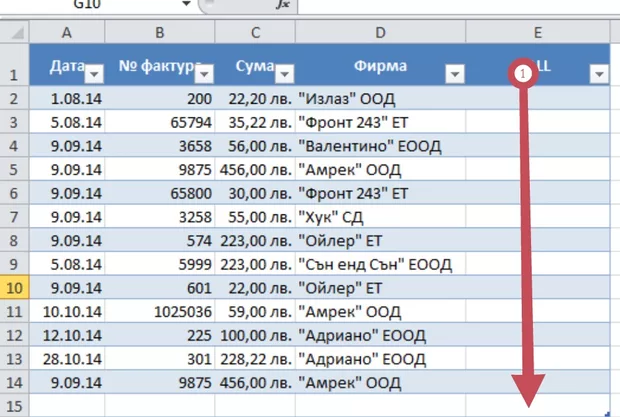The height and width of the screenshot is (417, 620).
Task: Open the Фирма column filter dropdown
Action: pyautogui.click(x=453, y=75)
